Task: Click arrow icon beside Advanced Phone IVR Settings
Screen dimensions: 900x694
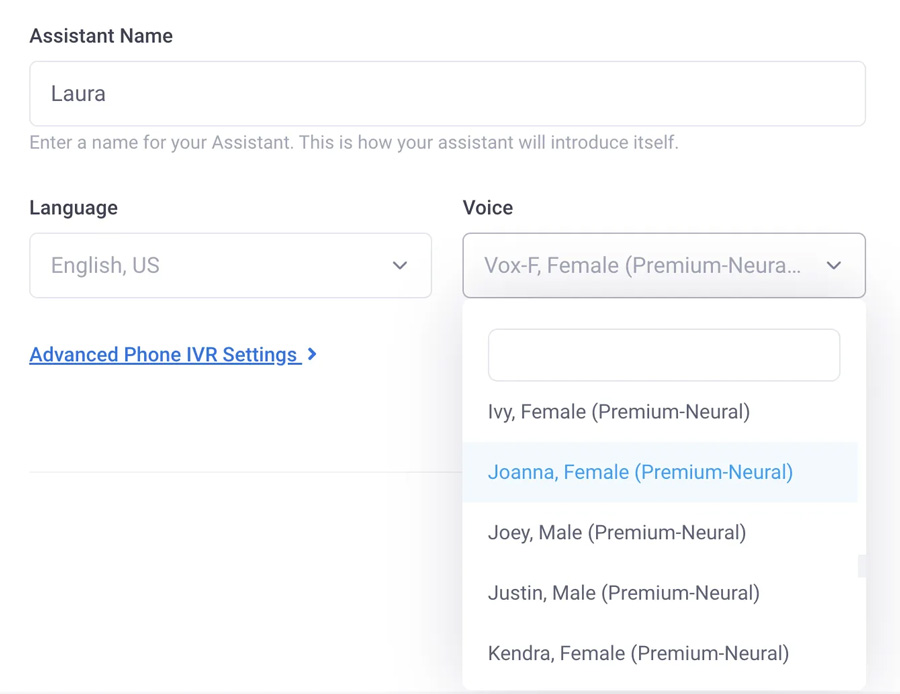Action: pyautogui.click(x=313, y=354)
